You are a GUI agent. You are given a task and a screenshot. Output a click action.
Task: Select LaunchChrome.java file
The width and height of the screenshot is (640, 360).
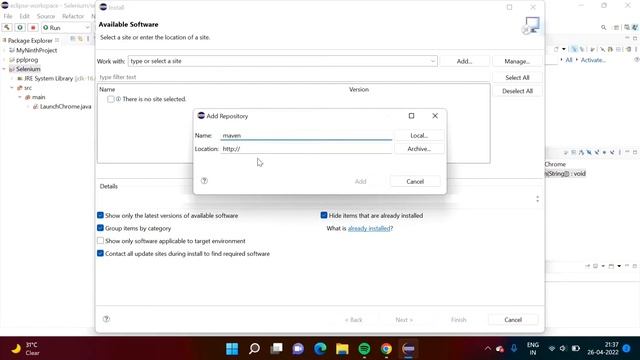click(x=65, y=107)
